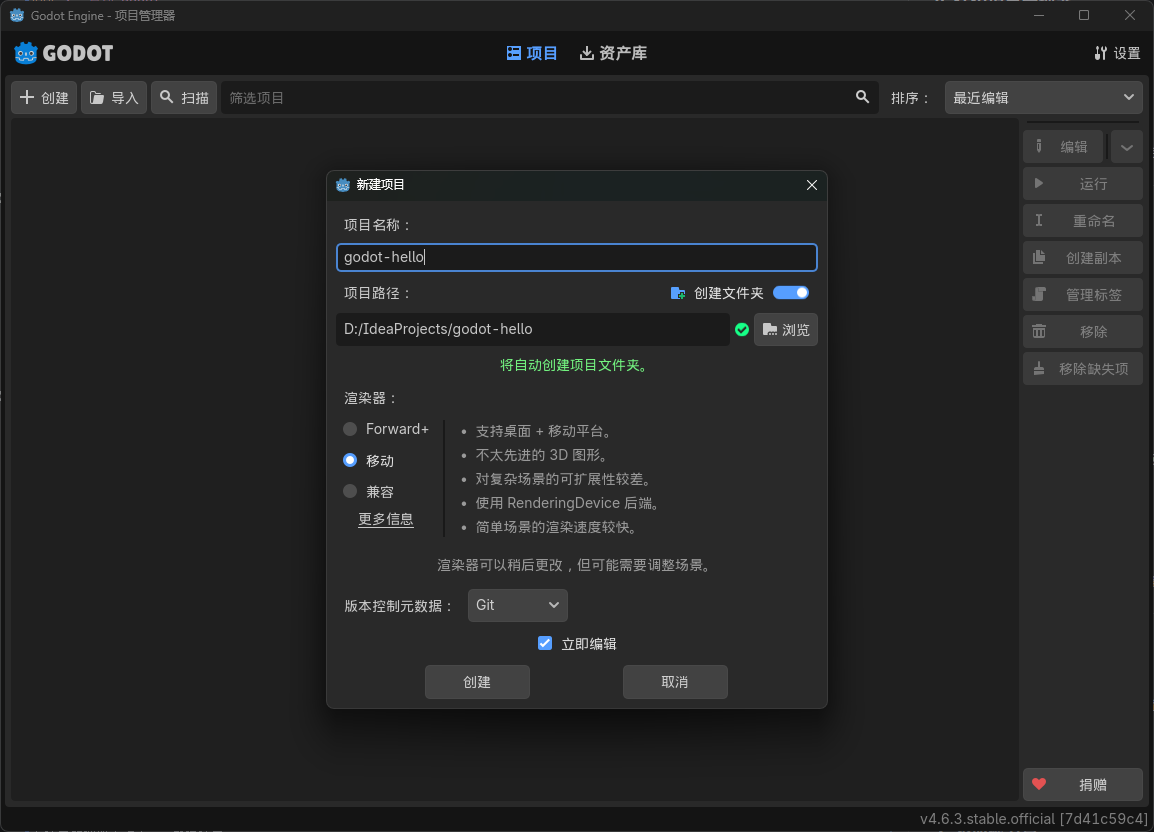
Task: Maximize the Godot Engine window
Action: tap(1084, 15)
